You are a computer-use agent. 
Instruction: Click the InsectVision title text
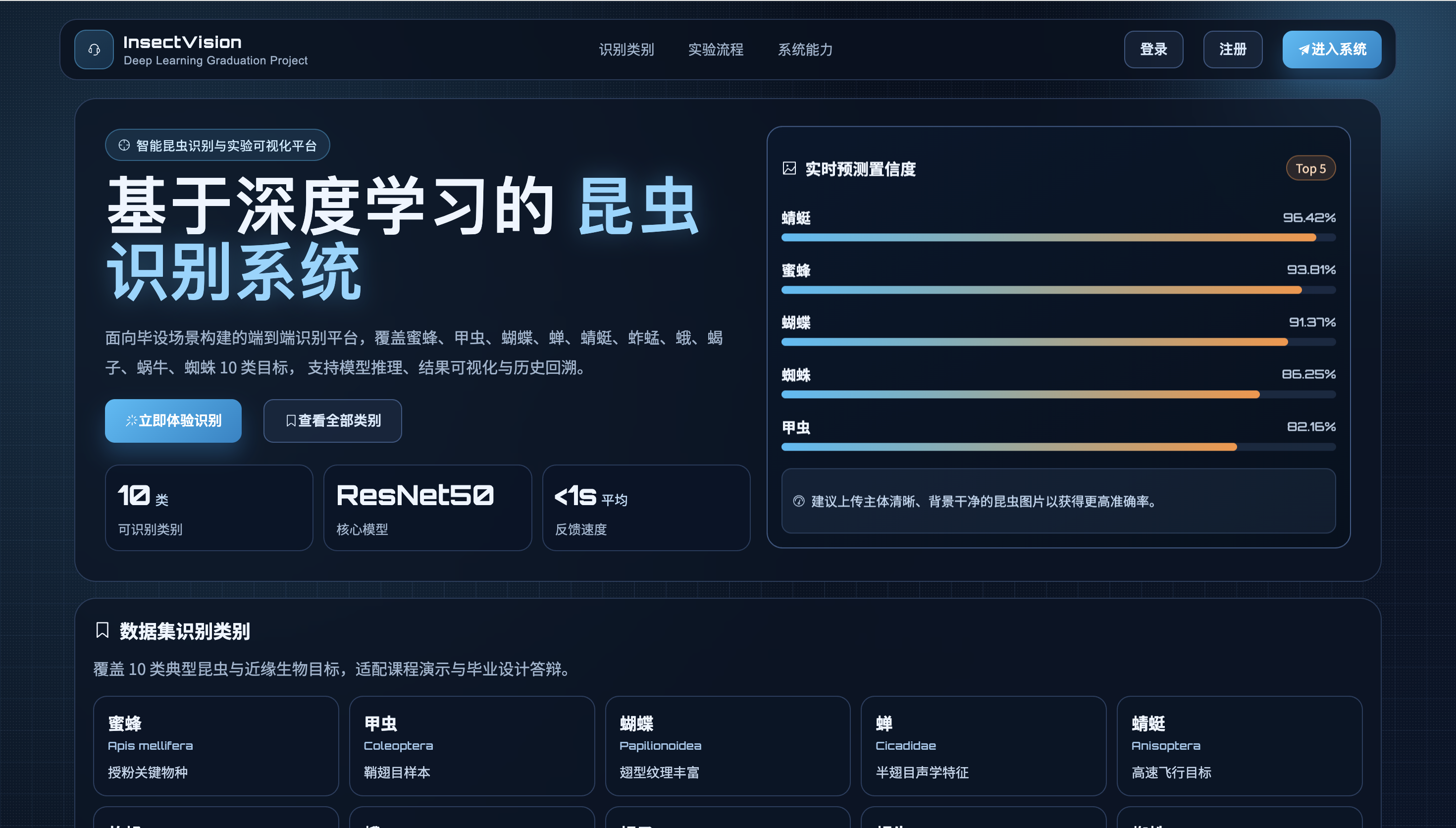[x=183, y=42]
